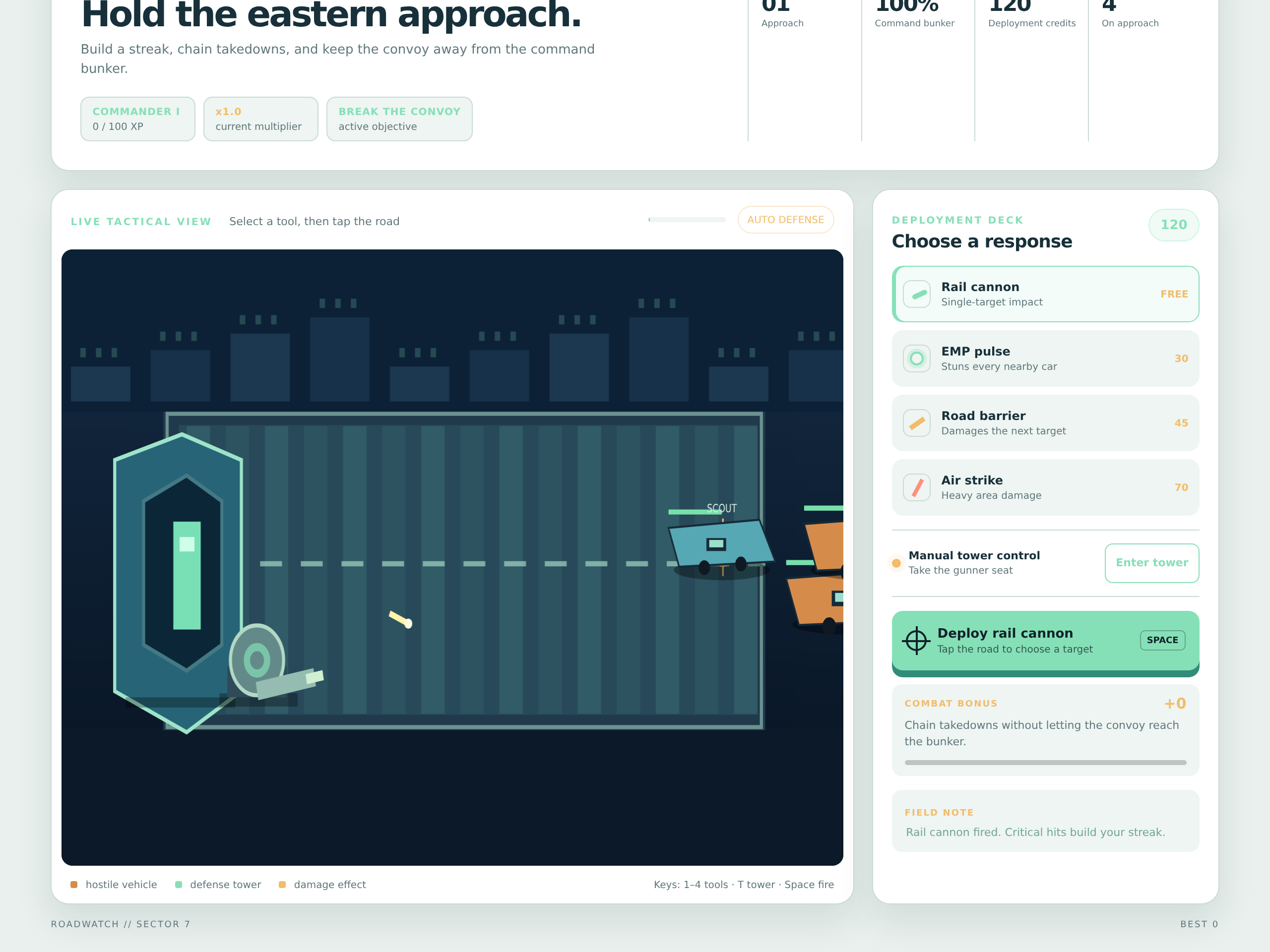Click the damage effect legend dot

(x=282, y=884)
